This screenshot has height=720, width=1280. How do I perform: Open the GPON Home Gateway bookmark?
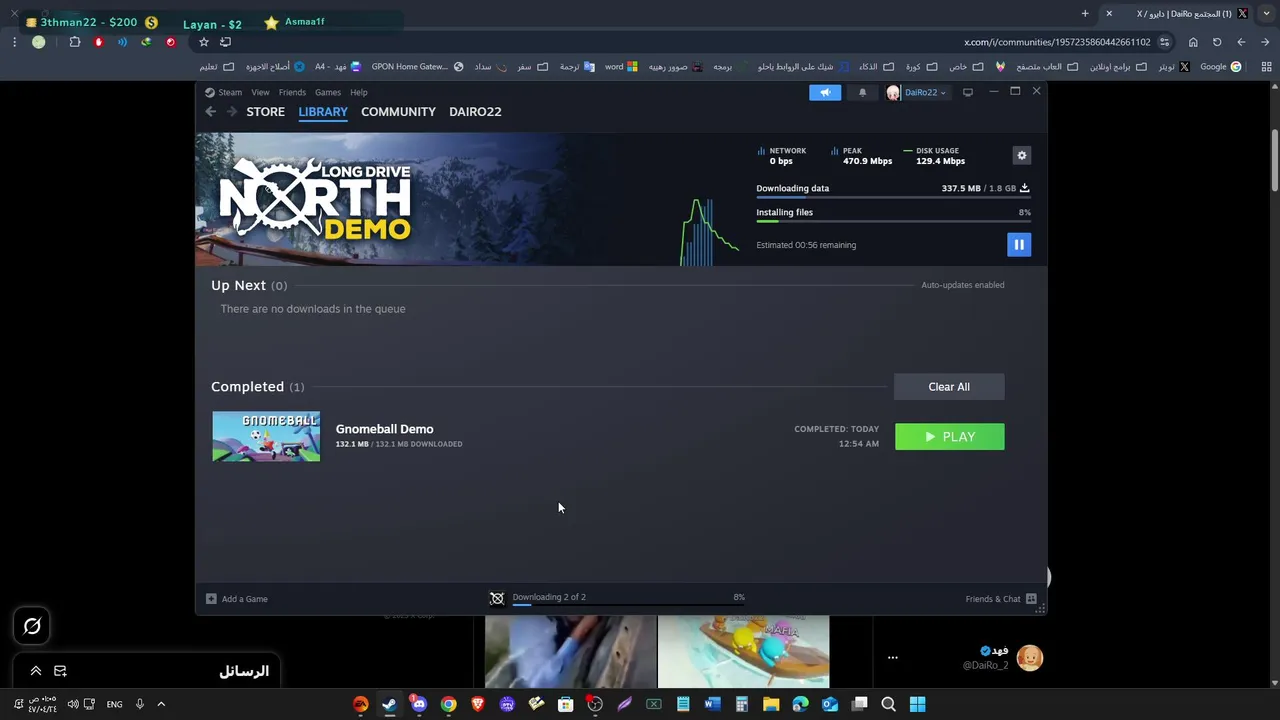point(417,67)
